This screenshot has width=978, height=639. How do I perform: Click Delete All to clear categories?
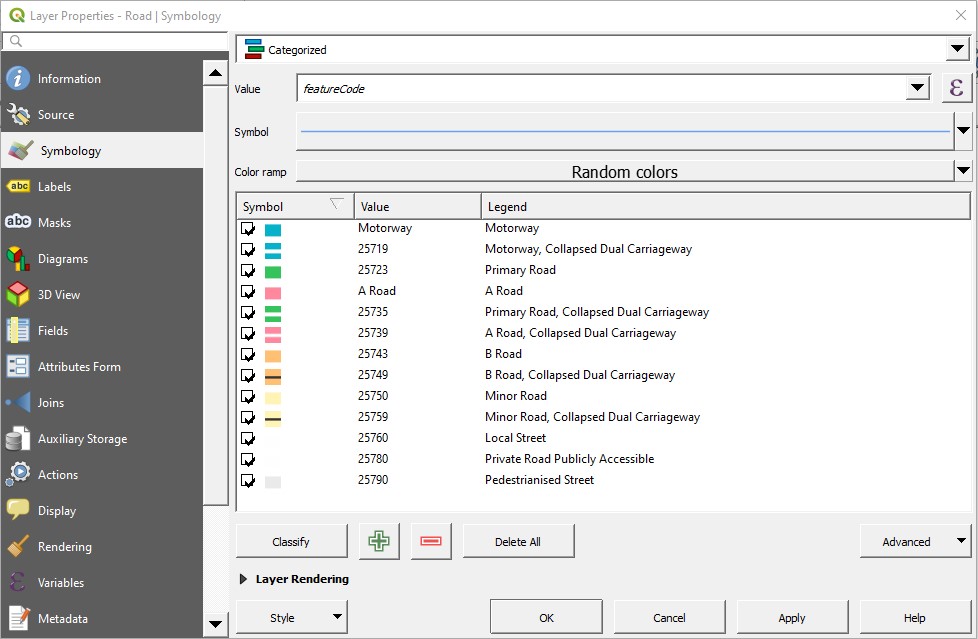click(x=518, y=540)
